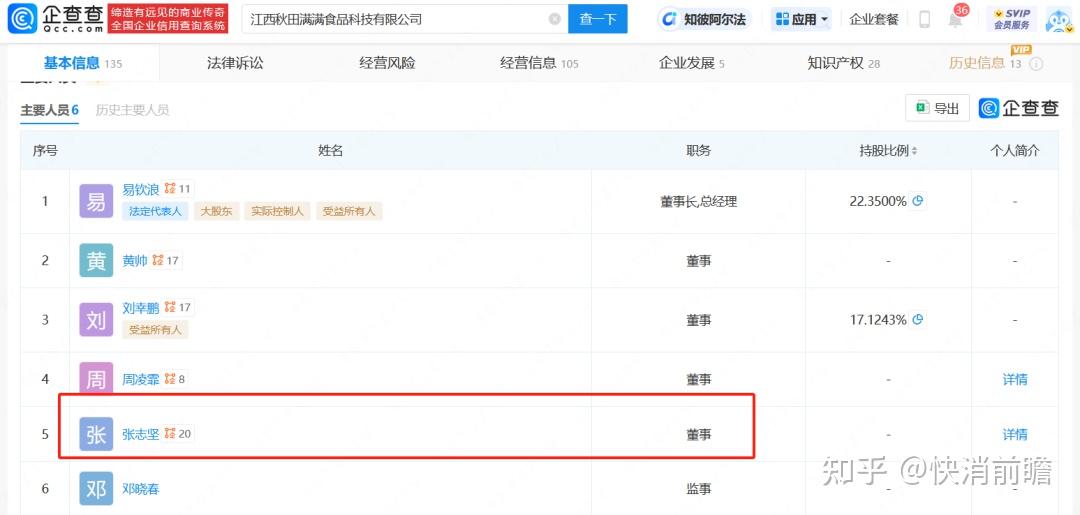Open notifications bell with 36 badge
Image resolution: width=1080 pixels, height=515 pixels.
[955, 19]
